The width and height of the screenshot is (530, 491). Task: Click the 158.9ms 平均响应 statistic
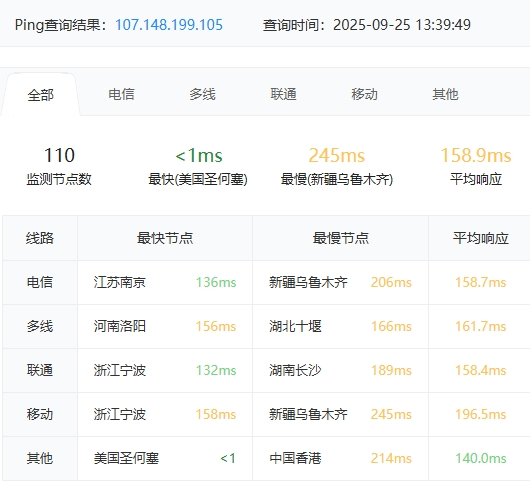pyautogui.click(x=476, y=166)
